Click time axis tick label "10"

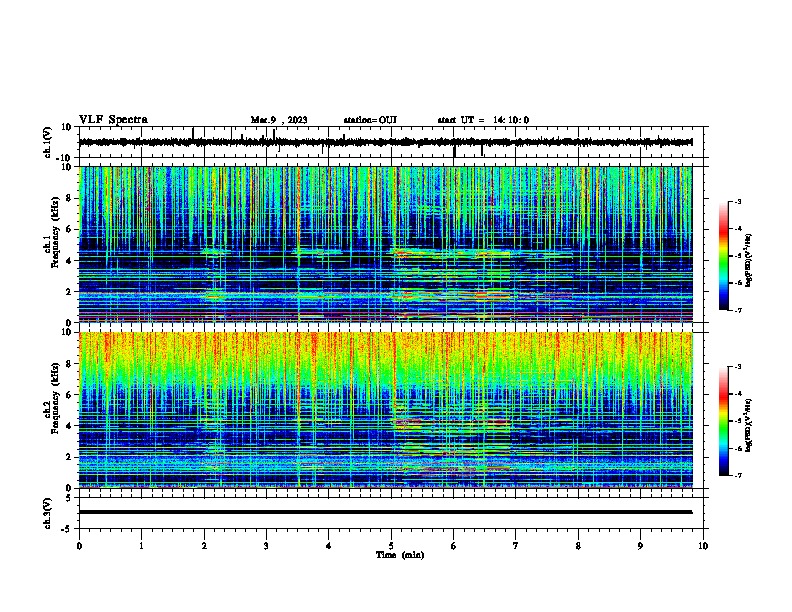[703, 546]
